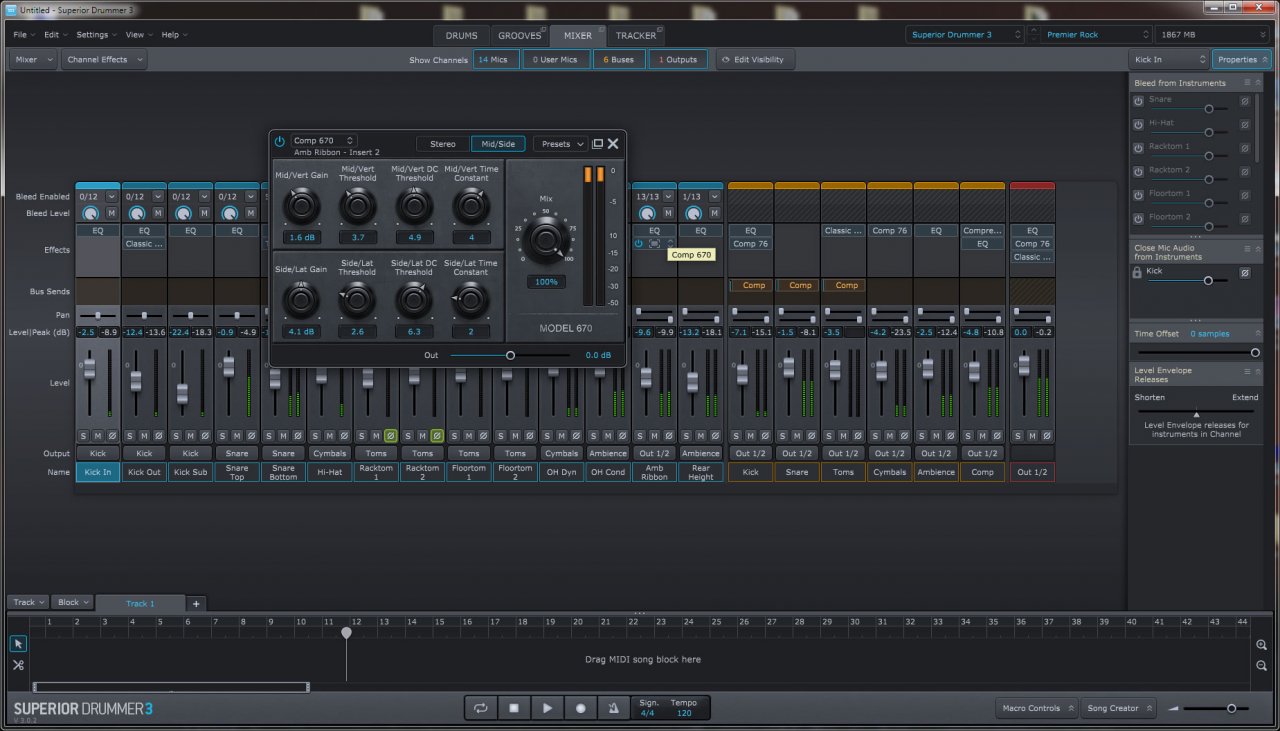The height and width of the screenshot is (731, 1280).
Task: Switch Comp 670 to Mid/Side mode
Action: 497,144
